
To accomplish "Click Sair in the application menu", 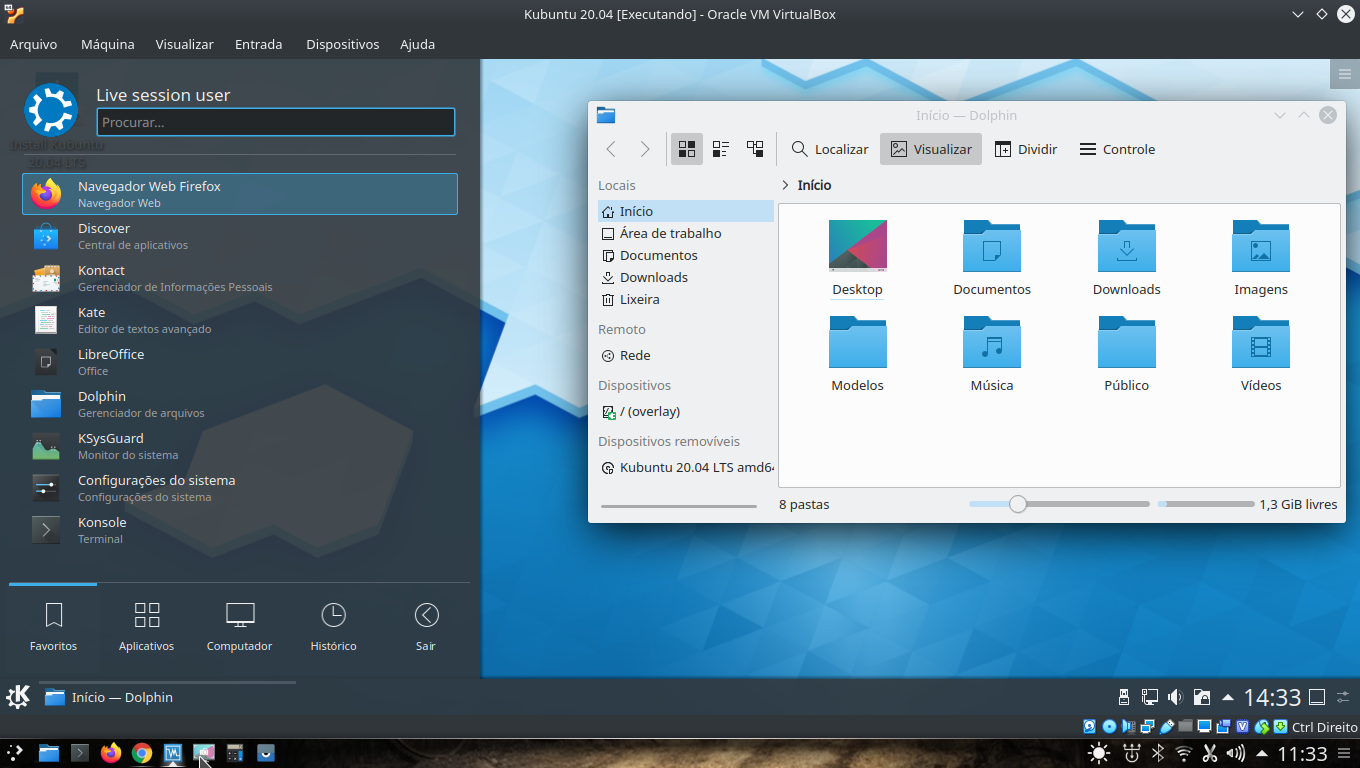I will [426, 625].
